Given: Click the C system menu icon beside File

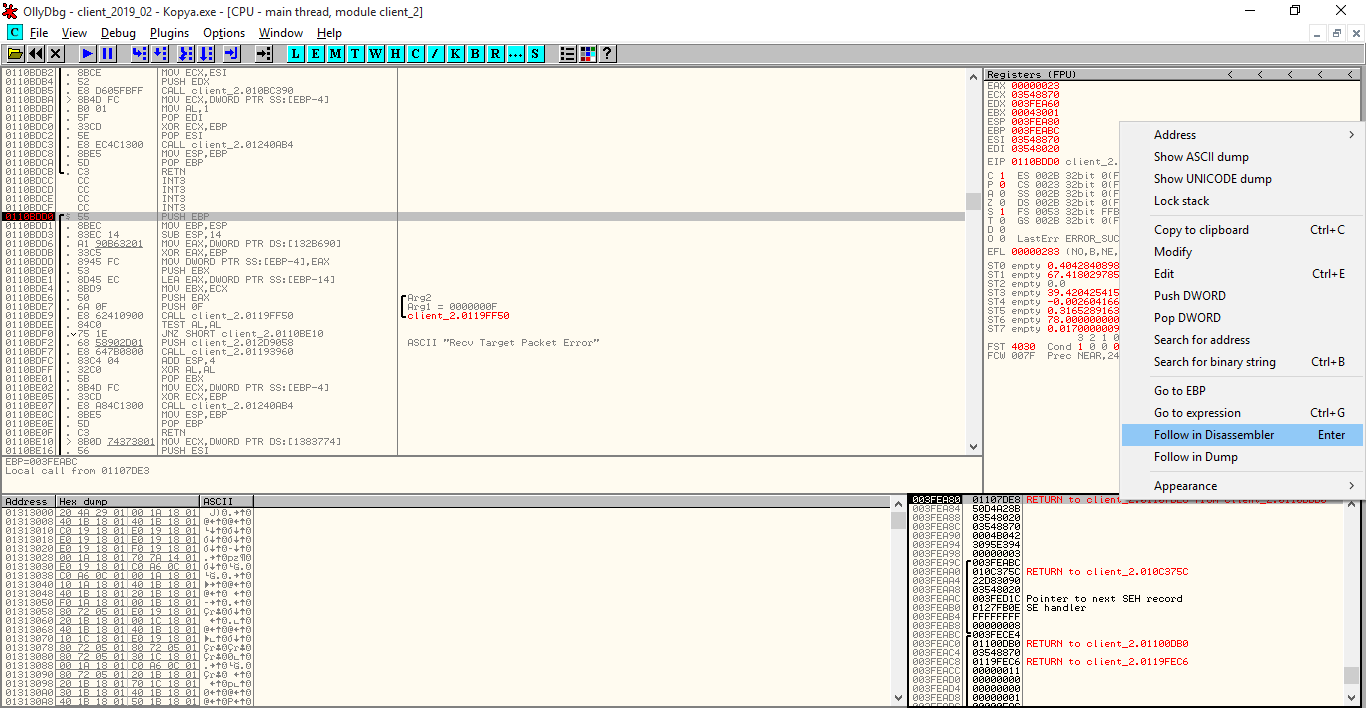Looking at the screenshot, I should (x=14, y=33).
